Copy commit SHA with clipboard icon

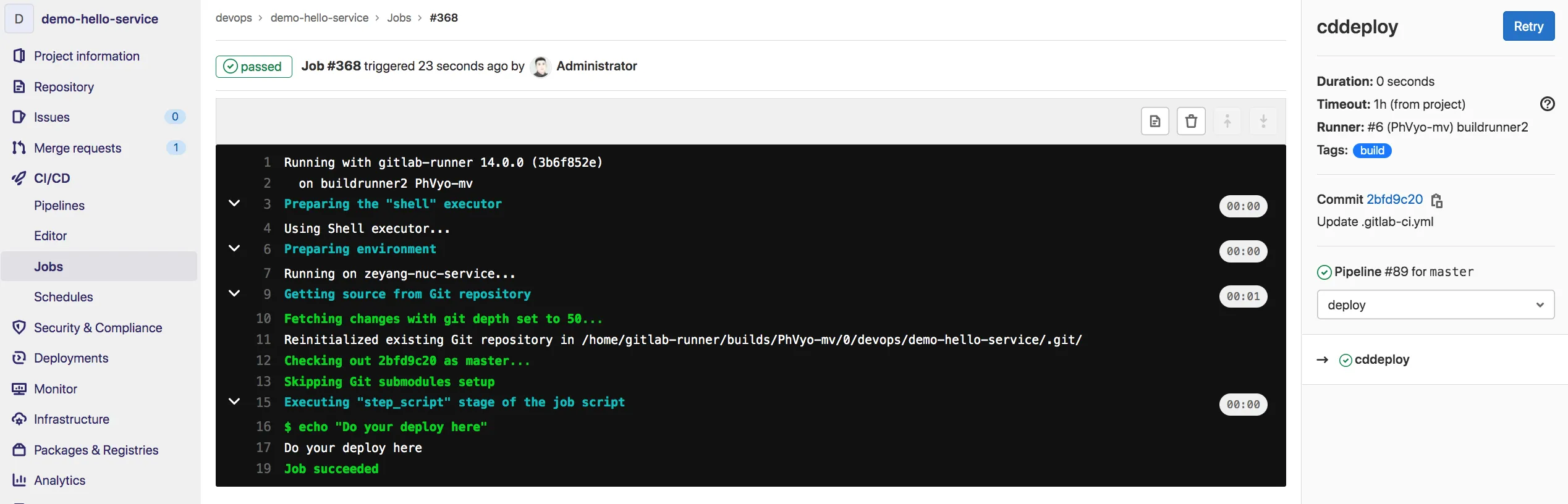click(x=1437, y=201)
